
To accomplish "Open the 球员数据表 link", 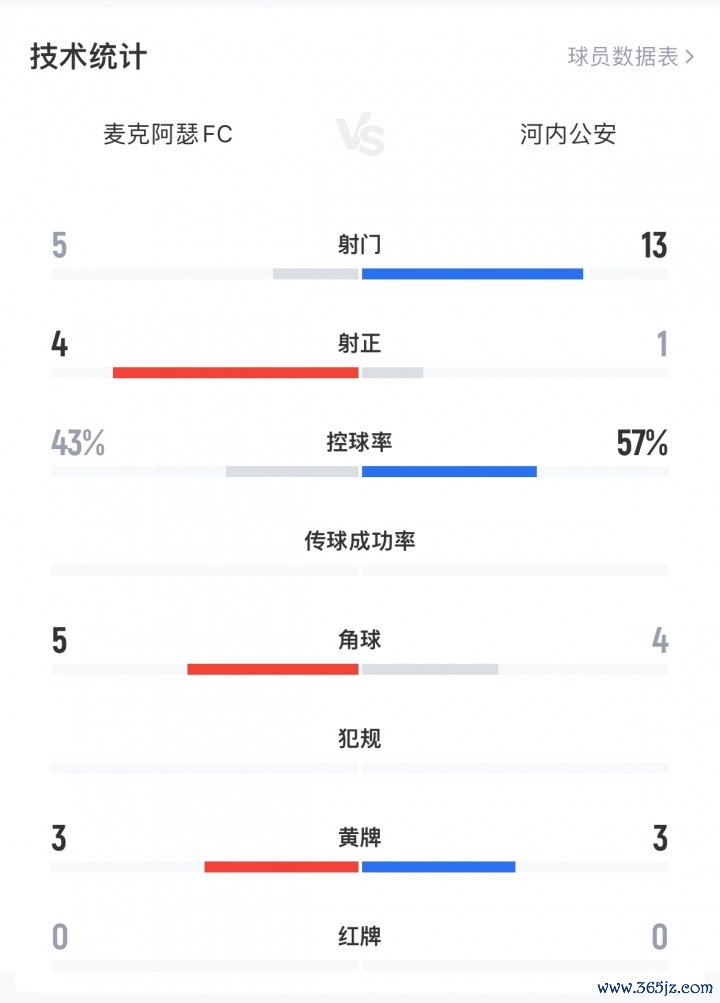I will coord(622,56).
